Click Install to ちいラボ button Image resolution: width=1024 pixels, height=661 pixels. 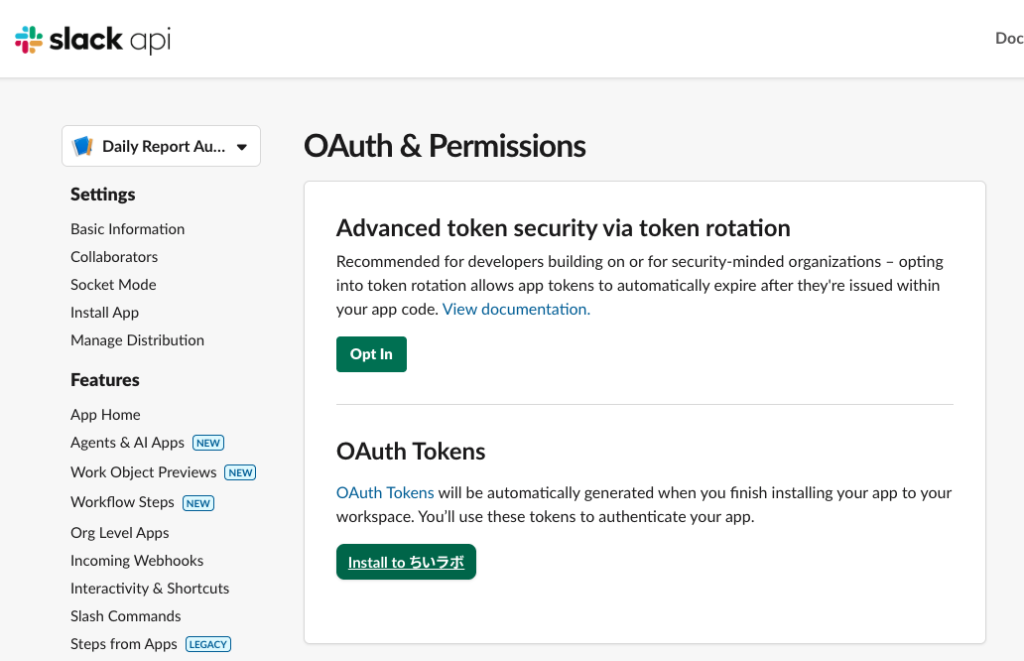click(406, 562)
